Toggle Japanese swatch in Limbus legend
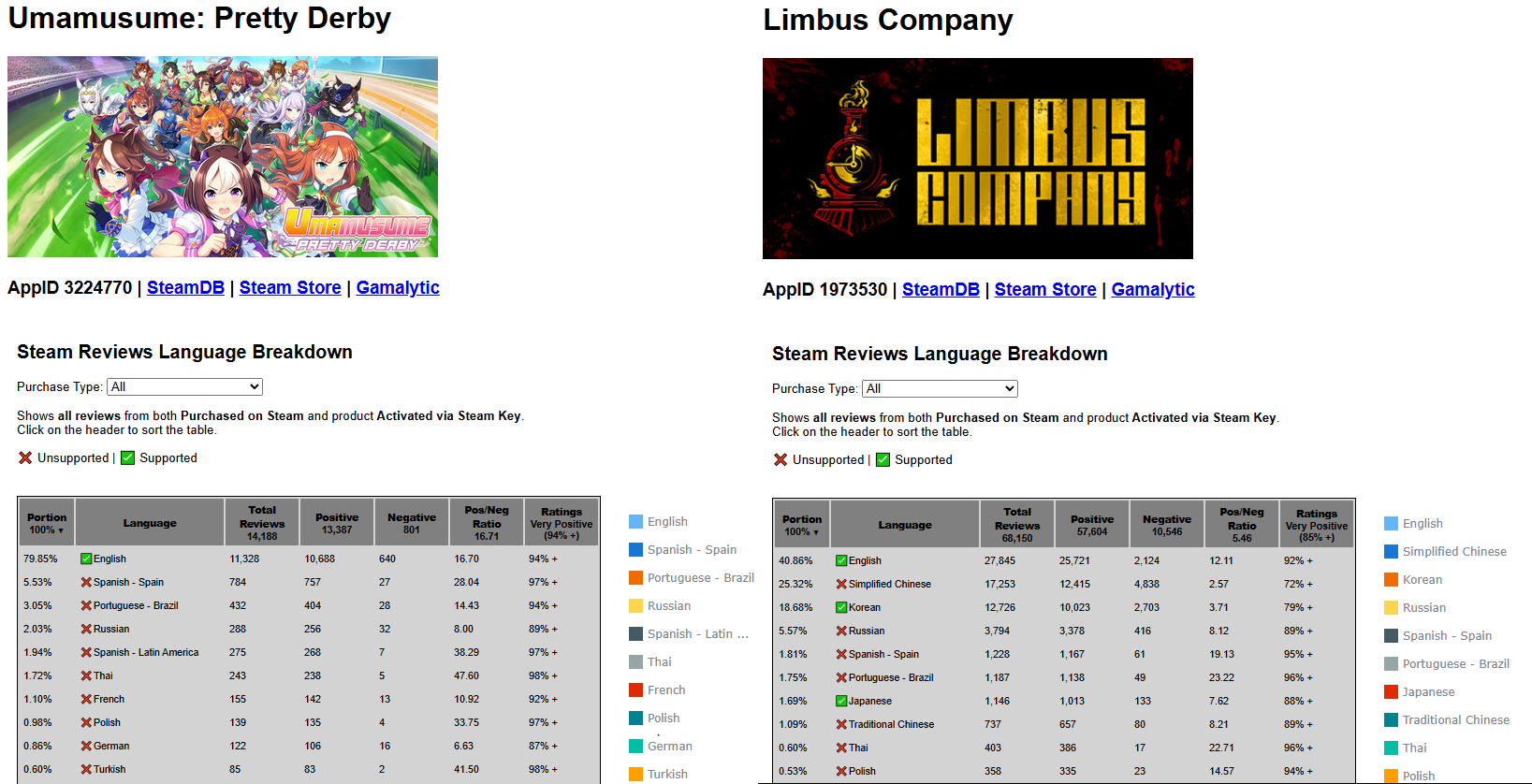Screen dimensions: 1532x784 (x=1392, y=691)
